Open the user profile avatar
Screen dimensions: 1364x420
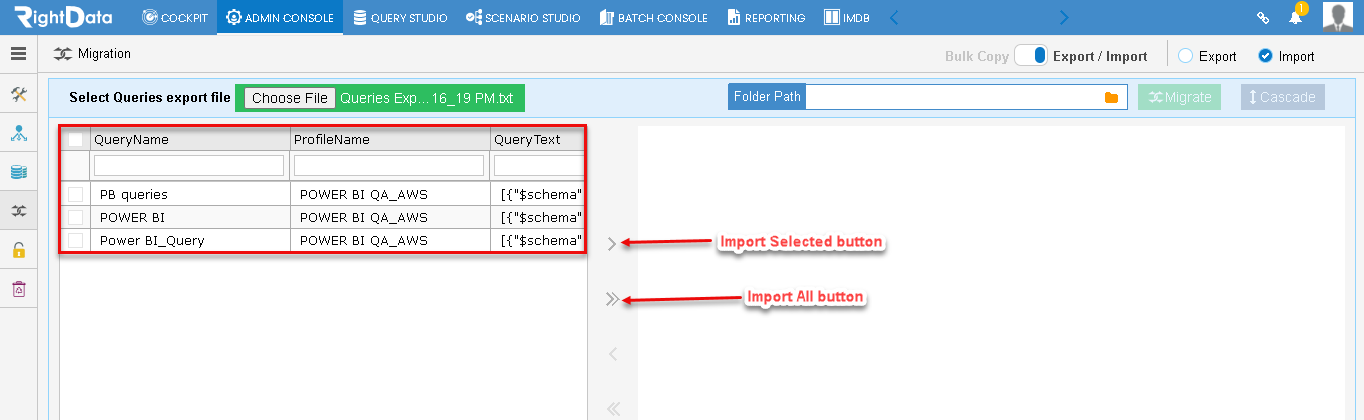point(1337,16)
